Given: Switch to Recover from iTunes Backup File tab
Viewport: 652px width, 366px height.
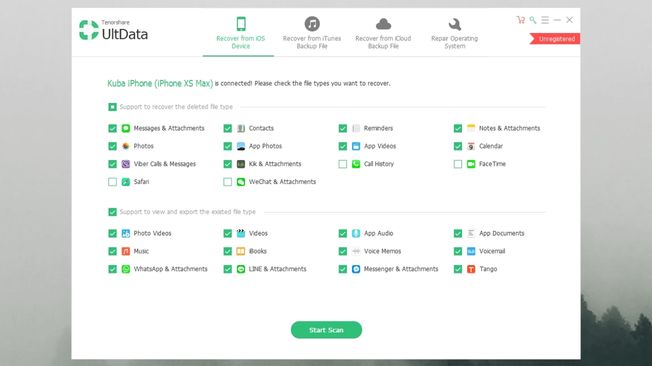Looking at the screenshot, I should [x=312, y=33].
